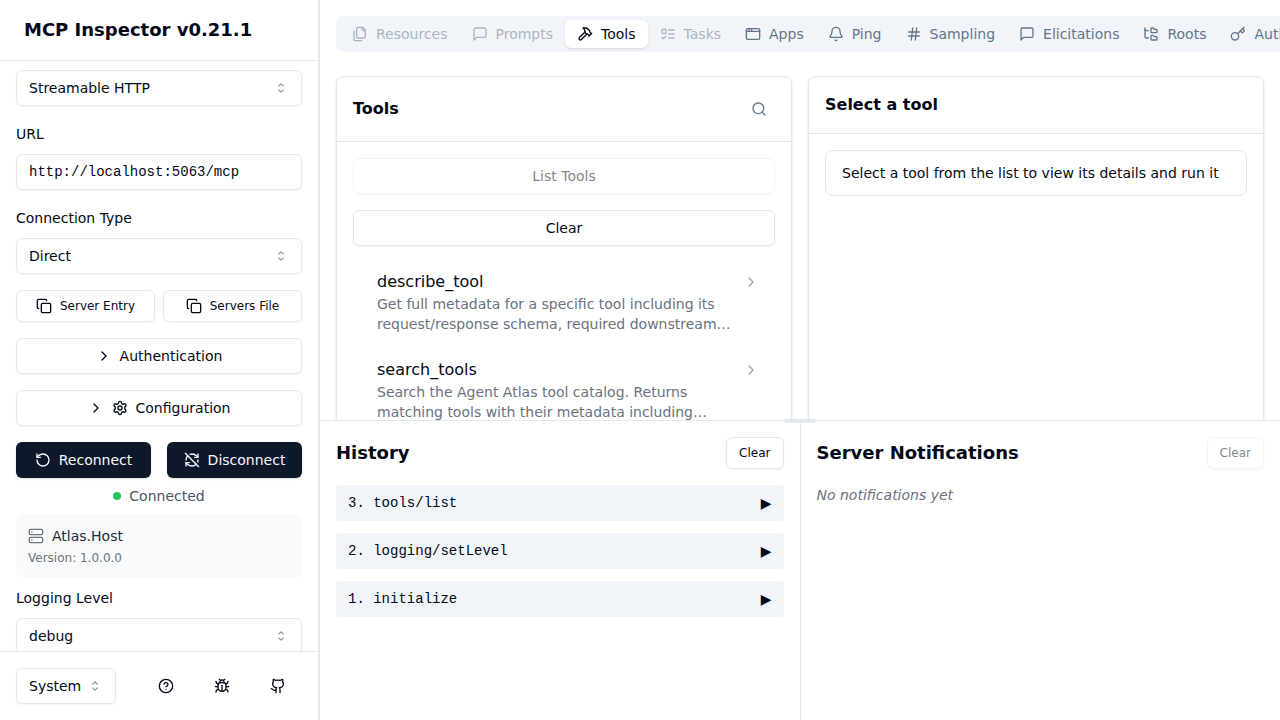Viewport: 1280px width, 720px height.
Task: Open the Streamable HTTP transport dropdown
Action: click(158, 88)
